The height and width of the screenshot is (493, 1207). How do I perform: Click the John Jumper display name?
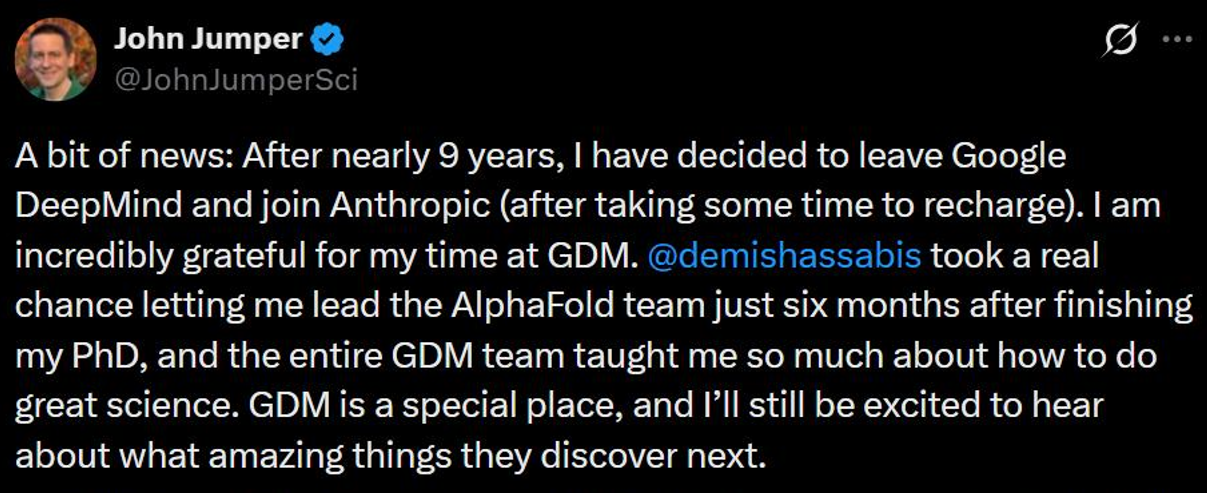pos(208,40)
